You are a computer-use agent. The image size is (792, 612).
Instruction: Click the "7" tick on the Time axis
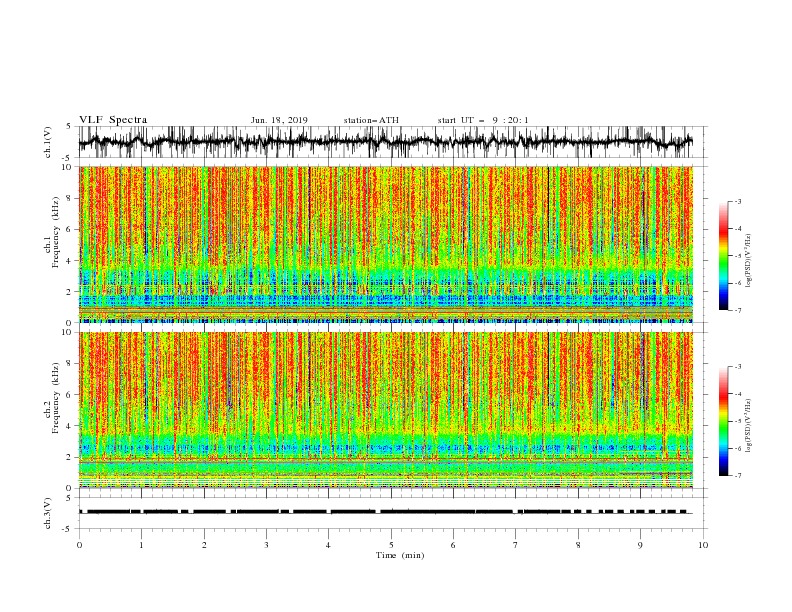(x=516, y=545)
